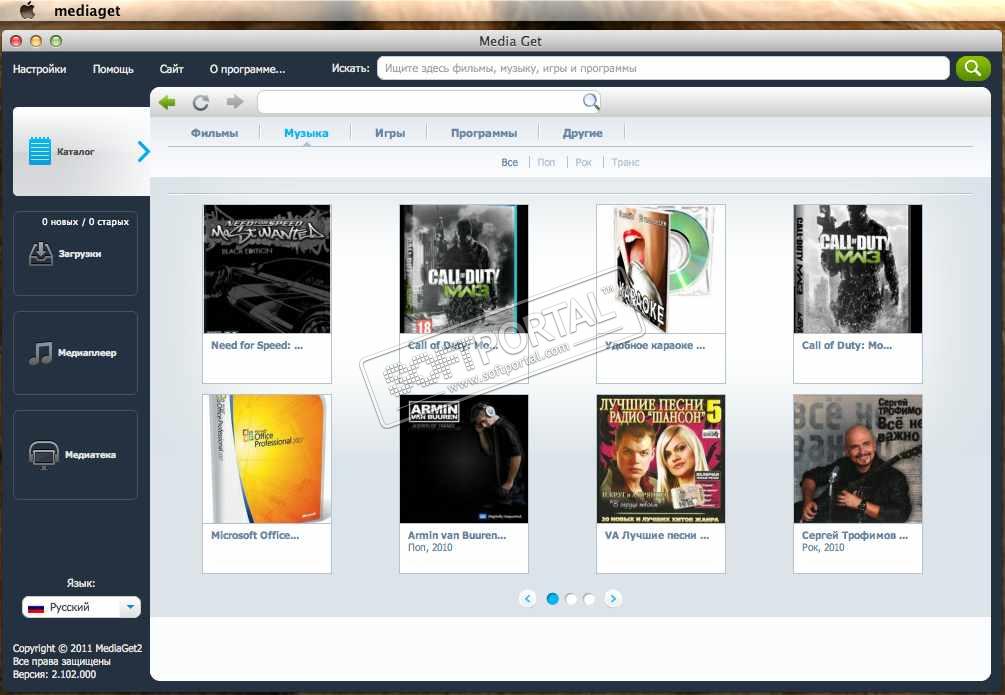Screen dimensions: 1005x695
Task: Click the gray forward arrow icon
Action: [235, 101]
